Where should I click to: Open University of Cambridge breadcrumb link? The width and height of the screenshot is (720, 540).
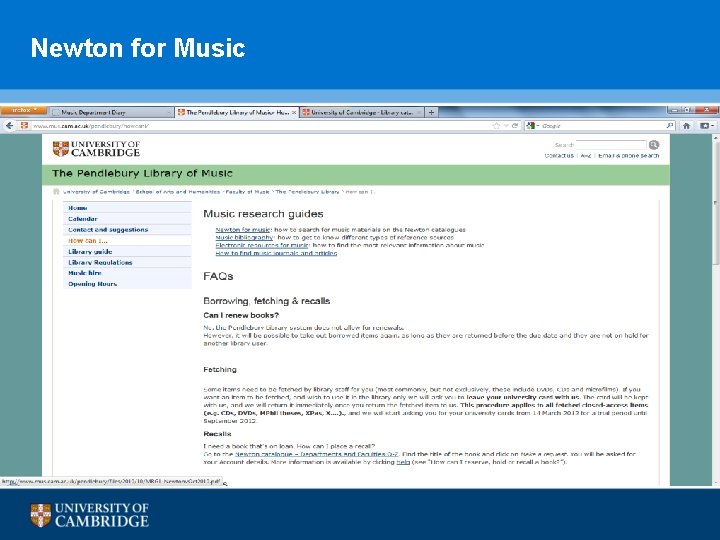tap(96, 192)
